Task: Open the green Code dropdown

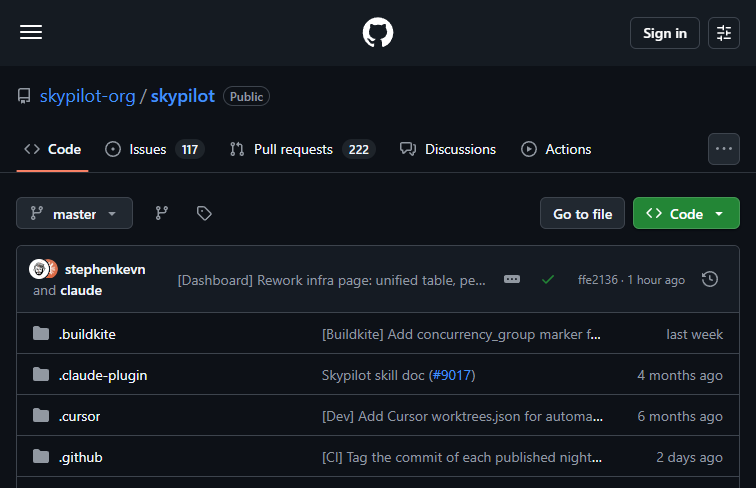Action: [686, 213]
